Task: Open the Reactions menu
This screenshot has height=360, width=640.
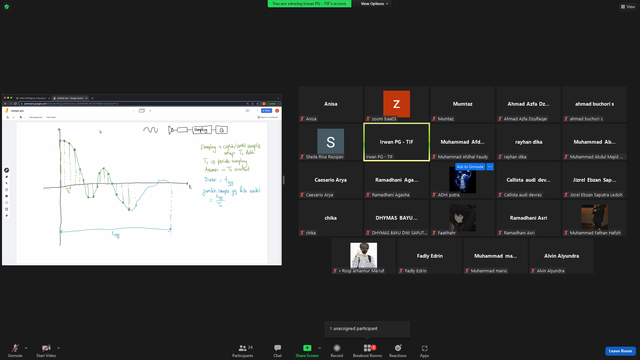Action: click(x=398, y=350)
